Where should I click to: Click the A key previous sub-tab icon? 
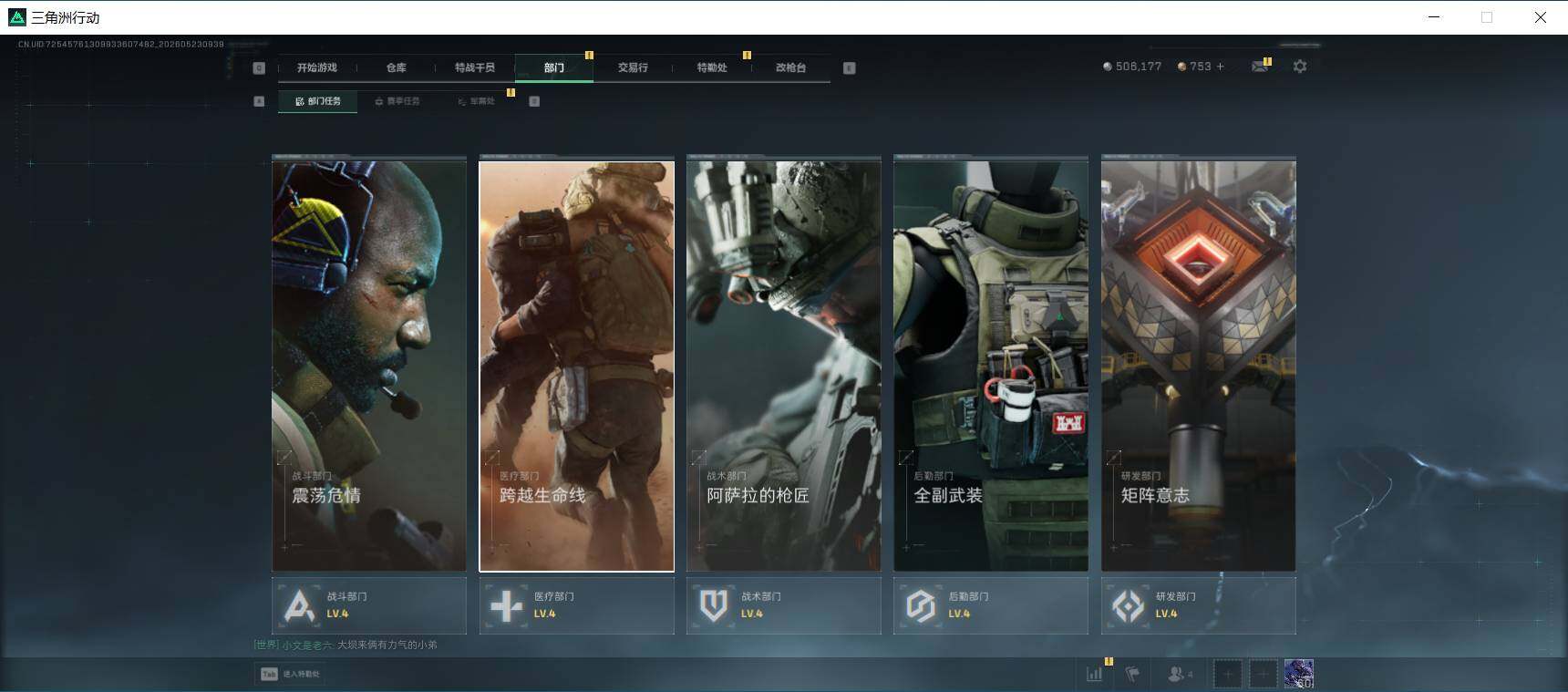tap(259, 101)
